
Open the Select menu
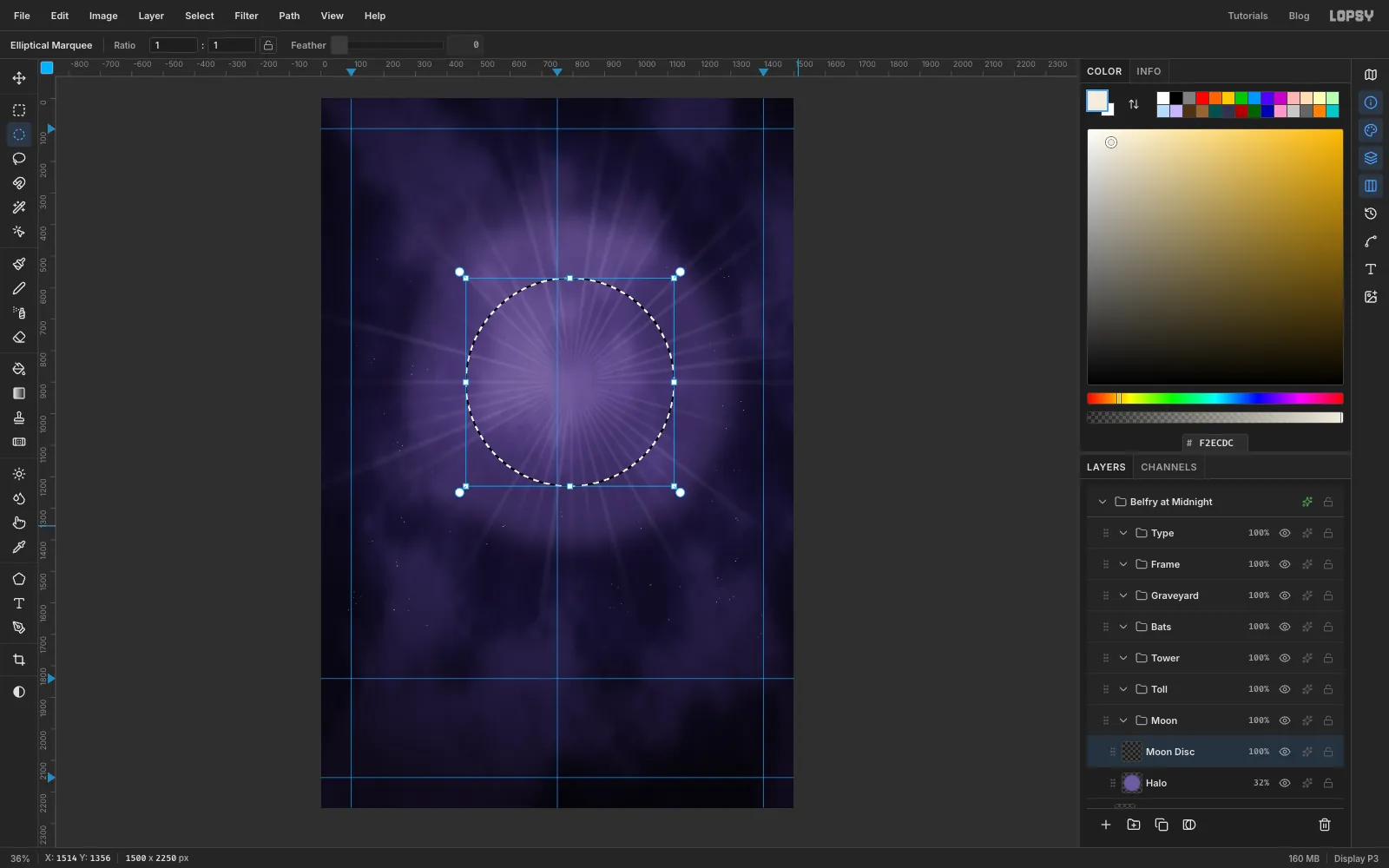click(x=200, y=16)
